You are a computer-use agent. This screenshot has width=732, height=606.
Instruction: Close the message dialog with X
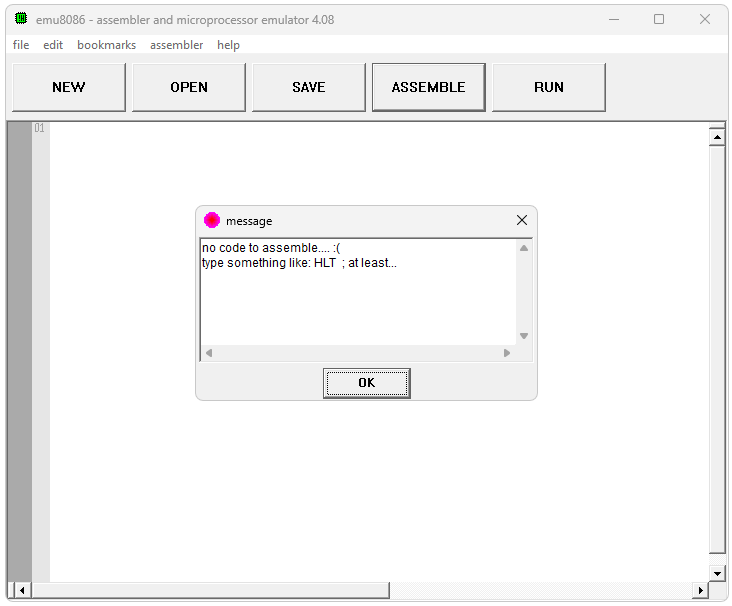(x=522, y=220)
